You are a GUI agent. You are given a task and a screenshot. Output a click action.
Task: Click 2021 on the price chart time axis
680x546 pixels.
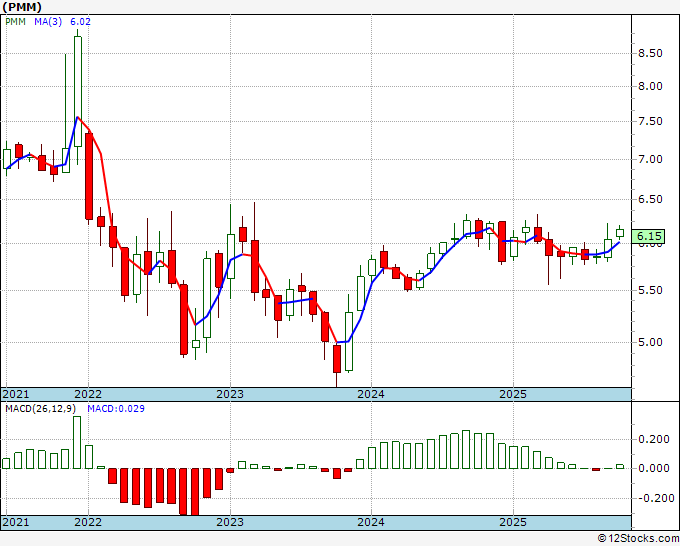click(x=16, y=394)
